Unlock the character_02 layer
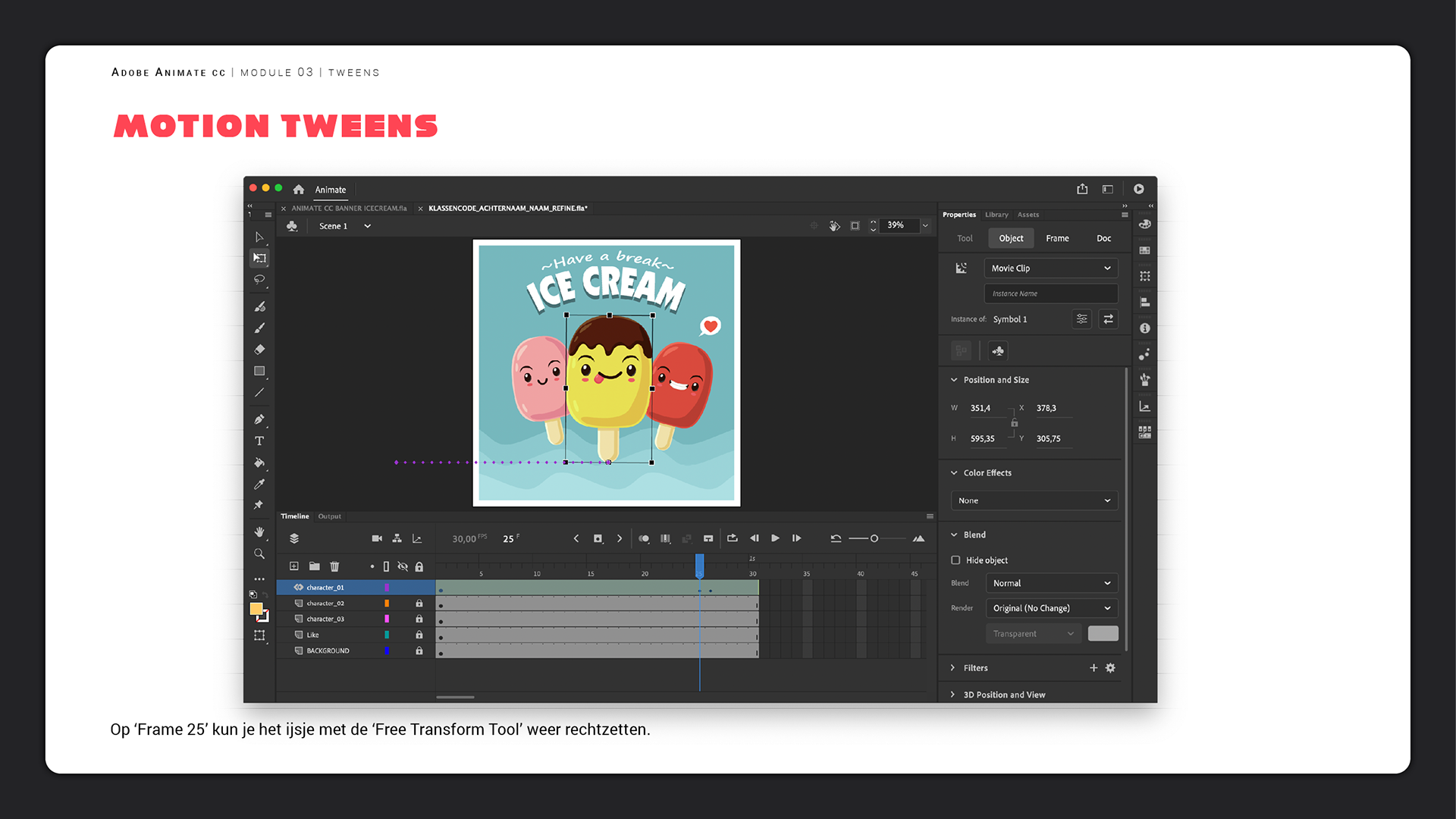The image size is (1456, 819). pyautogui.click(x=419, y=604)
